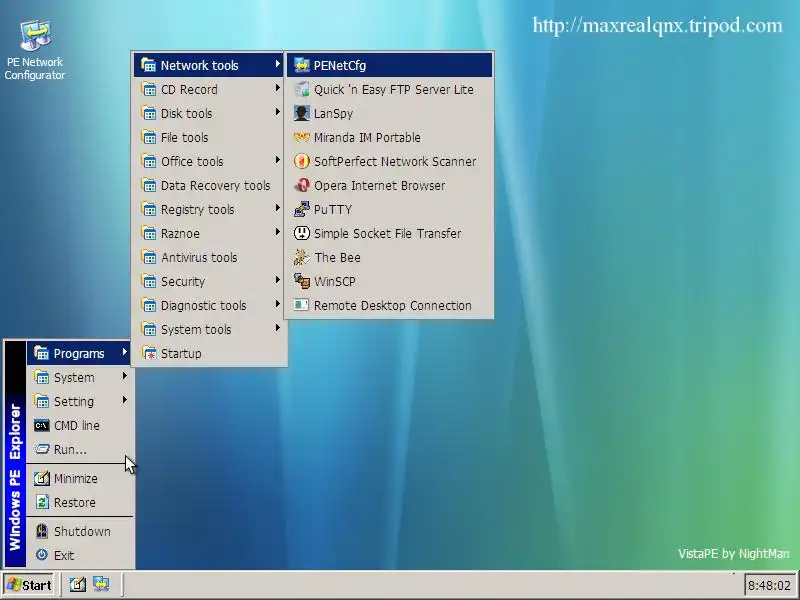Click the Run... icon
Image resolution: width=800 pixels, height=600 pixels.
point(41,449)
